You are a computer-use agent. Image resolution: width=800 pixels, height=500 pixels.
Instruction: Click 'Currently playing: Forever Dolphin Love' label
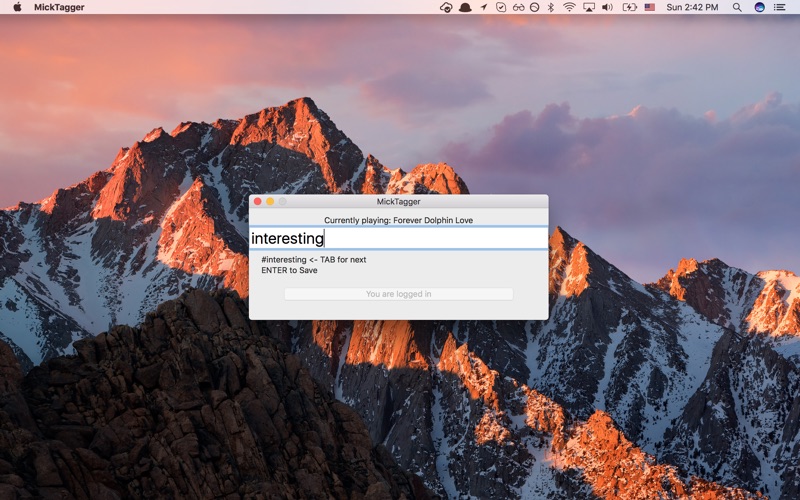click(x=398, y=220)
